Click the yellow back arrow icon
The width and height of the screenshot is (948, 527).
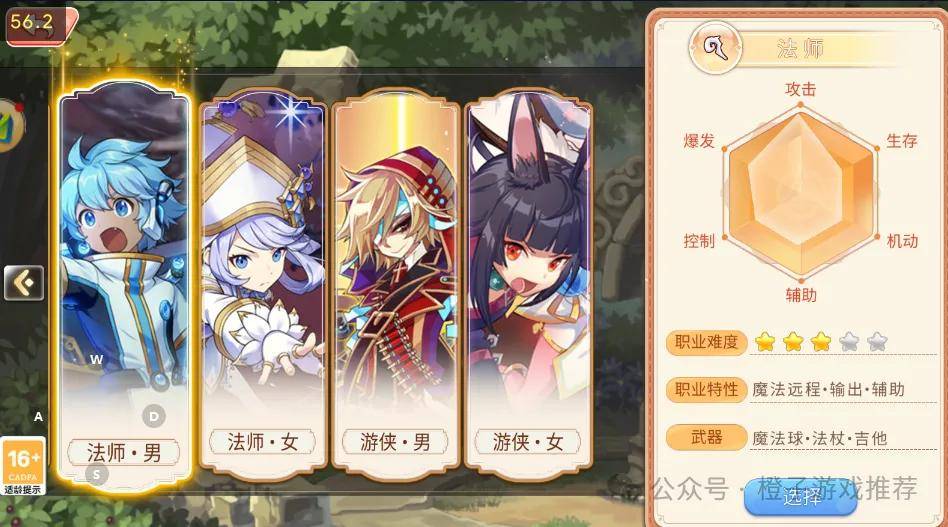pyautogui.click(x=24, y=282)
